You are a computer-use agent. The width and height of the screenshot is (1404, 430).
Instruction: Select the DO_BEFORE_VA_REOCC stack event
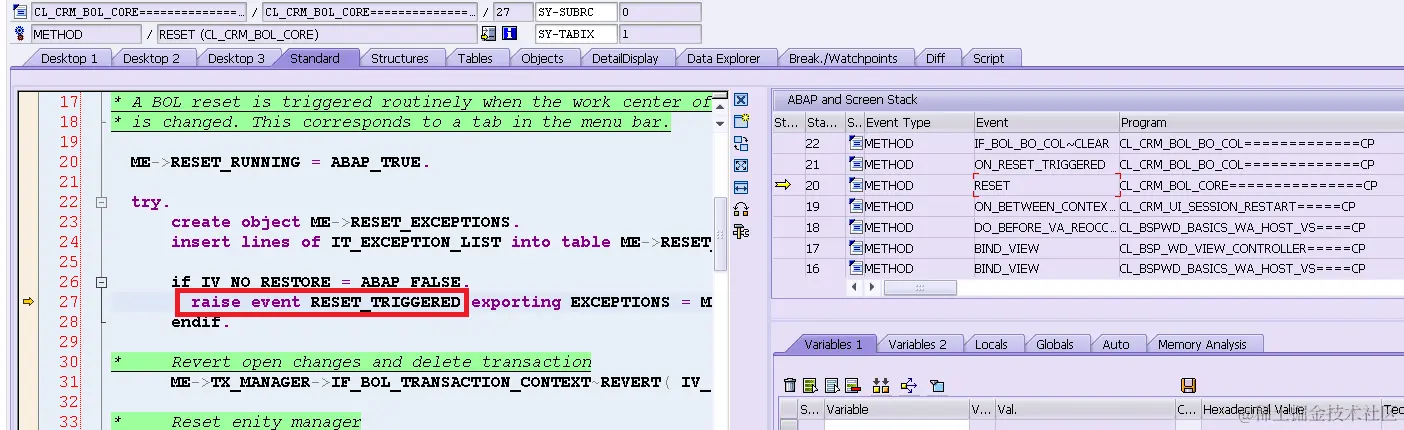click(x=1045, y=227)
